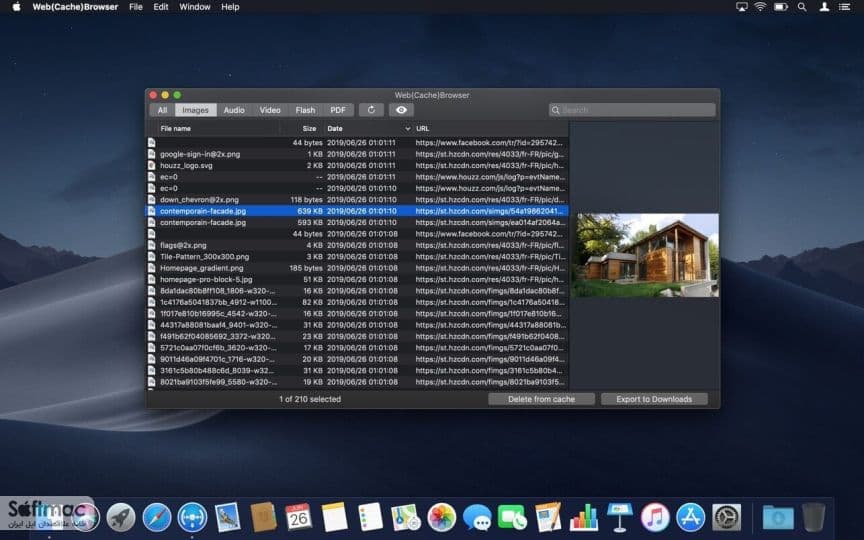The height and width of the screenshot is (540, 864).
Task: Switch to the Video filter tab
Action: [x=270, y=110]
